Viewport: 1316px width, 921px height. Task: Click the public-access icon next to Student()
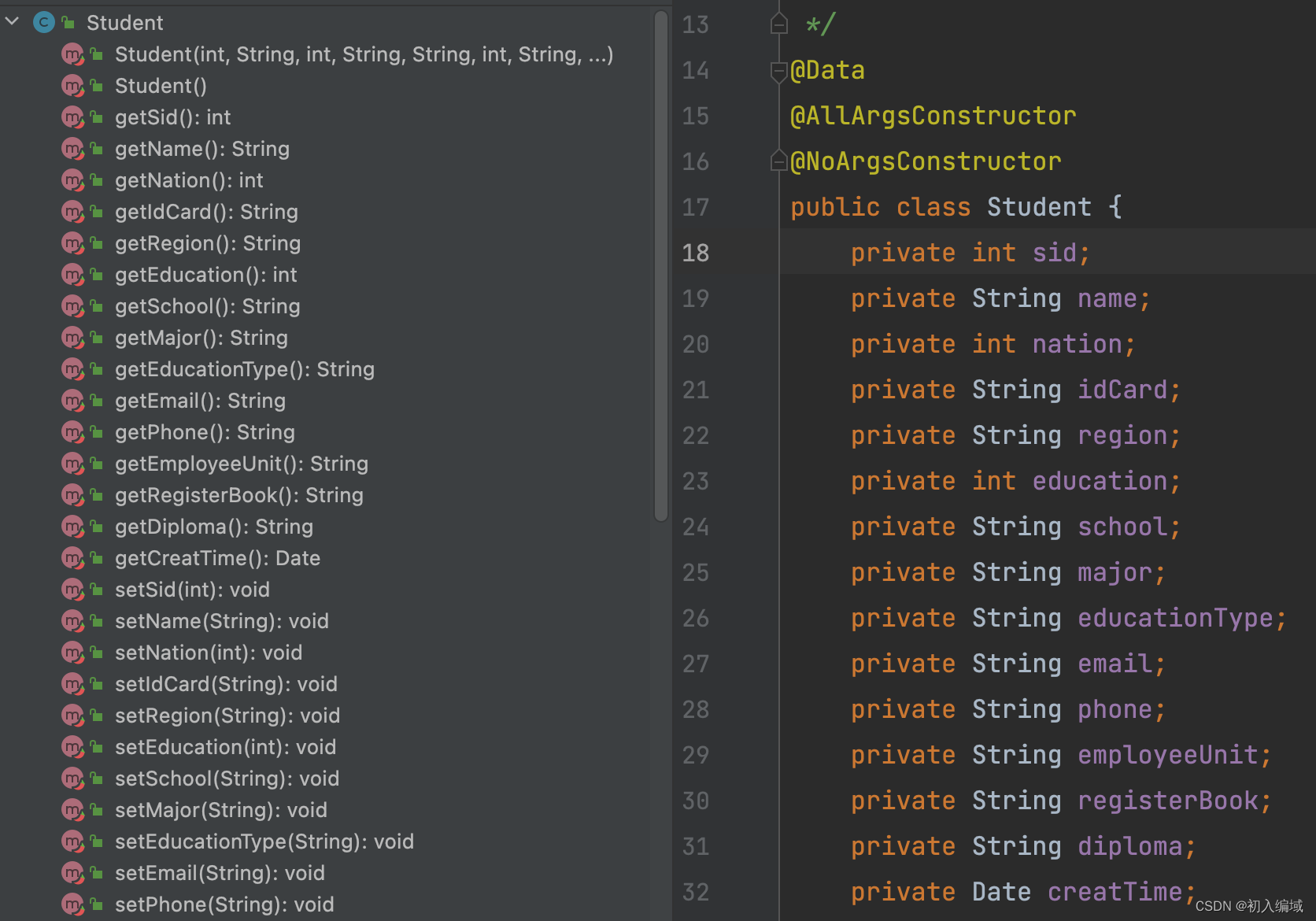pyautogui.click(x=97, y=86)
